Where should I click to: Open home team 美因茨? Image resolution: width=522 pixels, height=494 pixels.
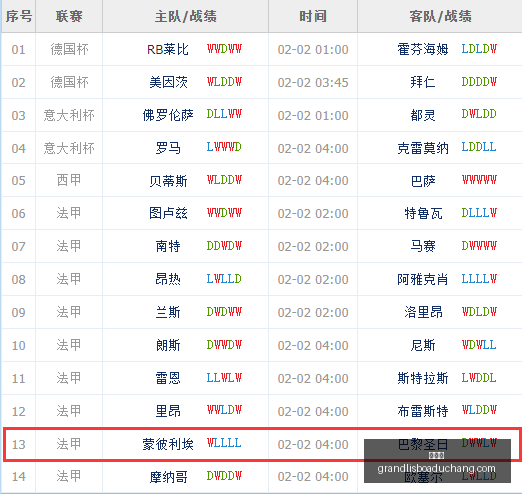[168, 82]
